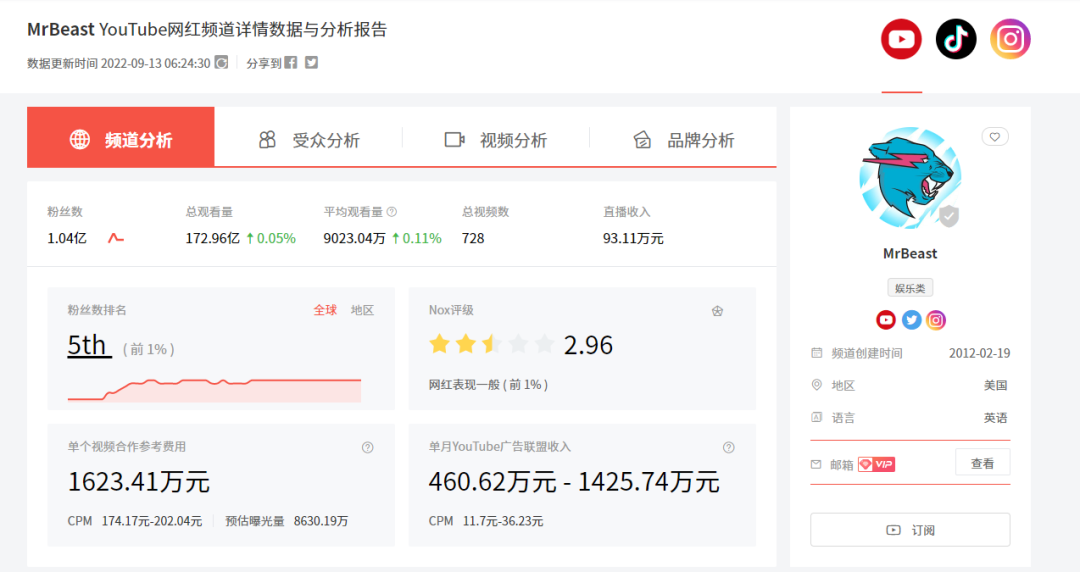Open MrBeast's Twitter link under the profile

pos(911,320)
